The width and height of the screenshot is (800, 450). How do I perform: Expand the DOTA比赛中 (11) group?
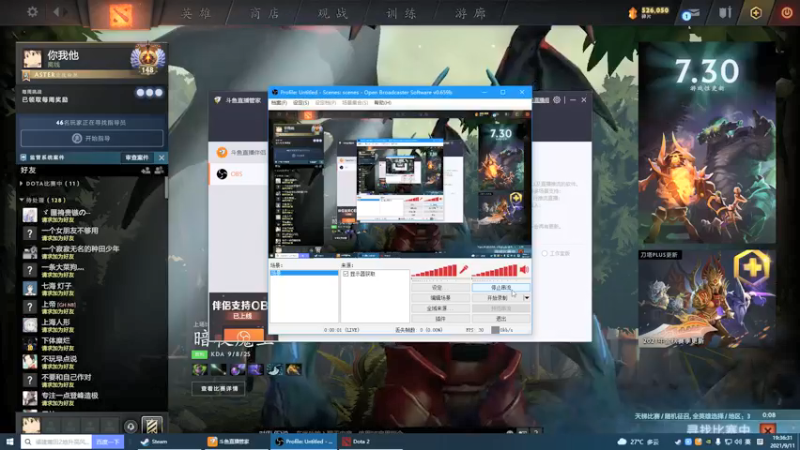click(50, 184)
